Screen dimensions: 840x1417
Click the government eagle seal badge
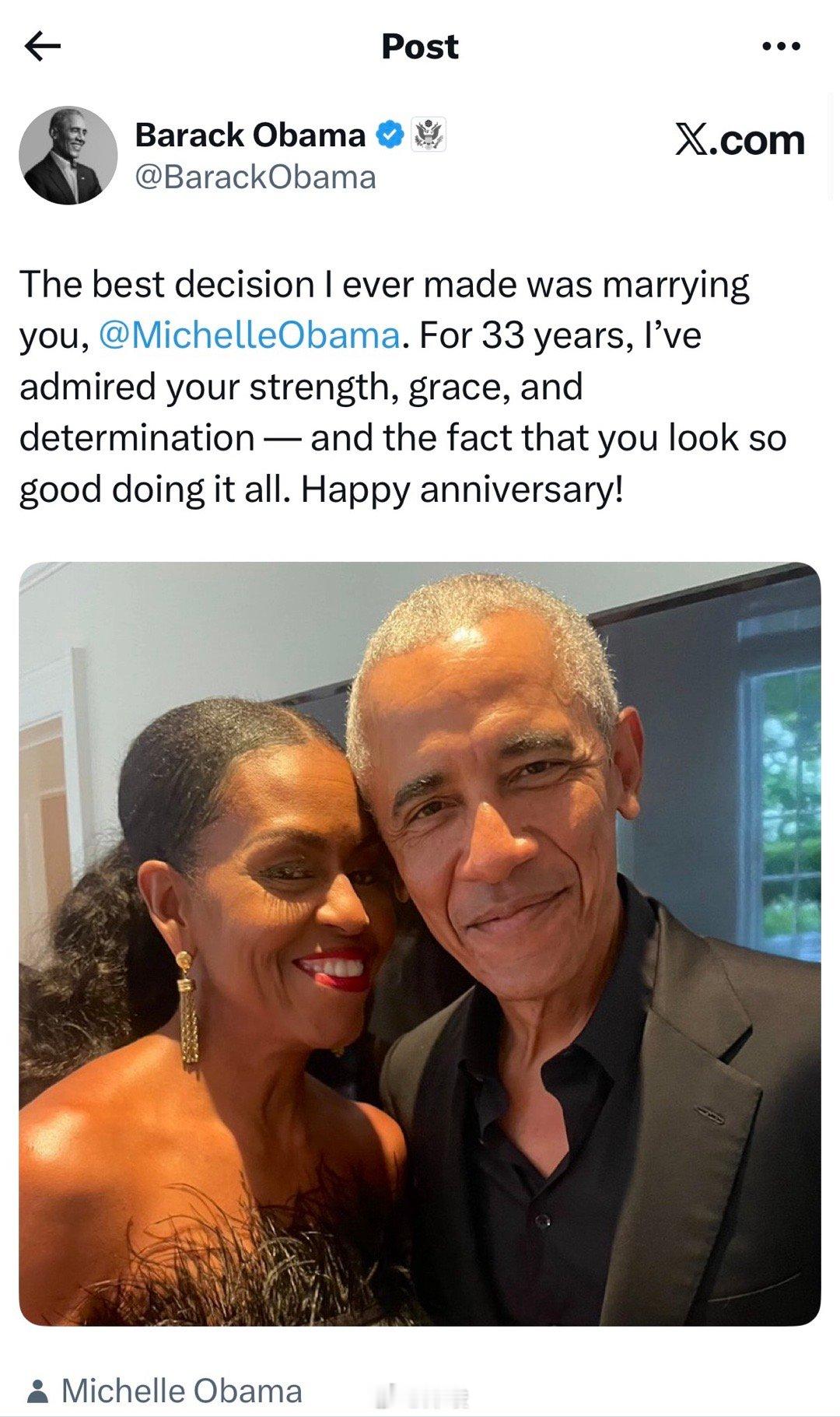tap(428, 135)
